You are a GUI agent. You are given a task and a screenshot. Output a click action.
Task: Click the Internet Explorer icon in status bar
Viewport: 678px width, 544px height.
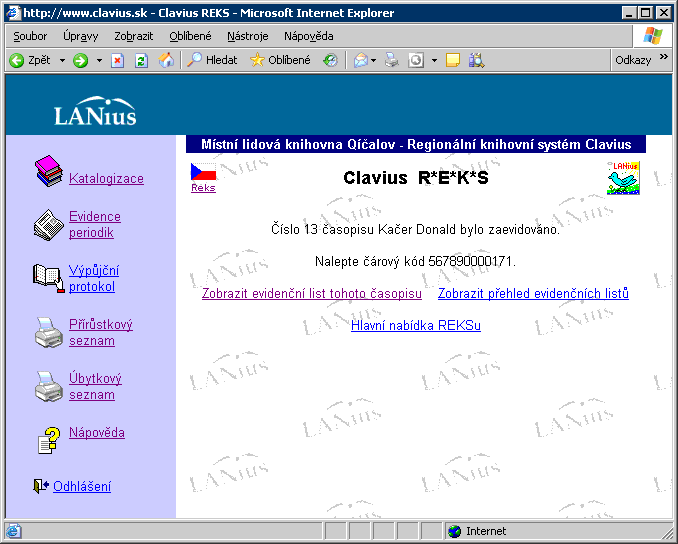(13, 531)
